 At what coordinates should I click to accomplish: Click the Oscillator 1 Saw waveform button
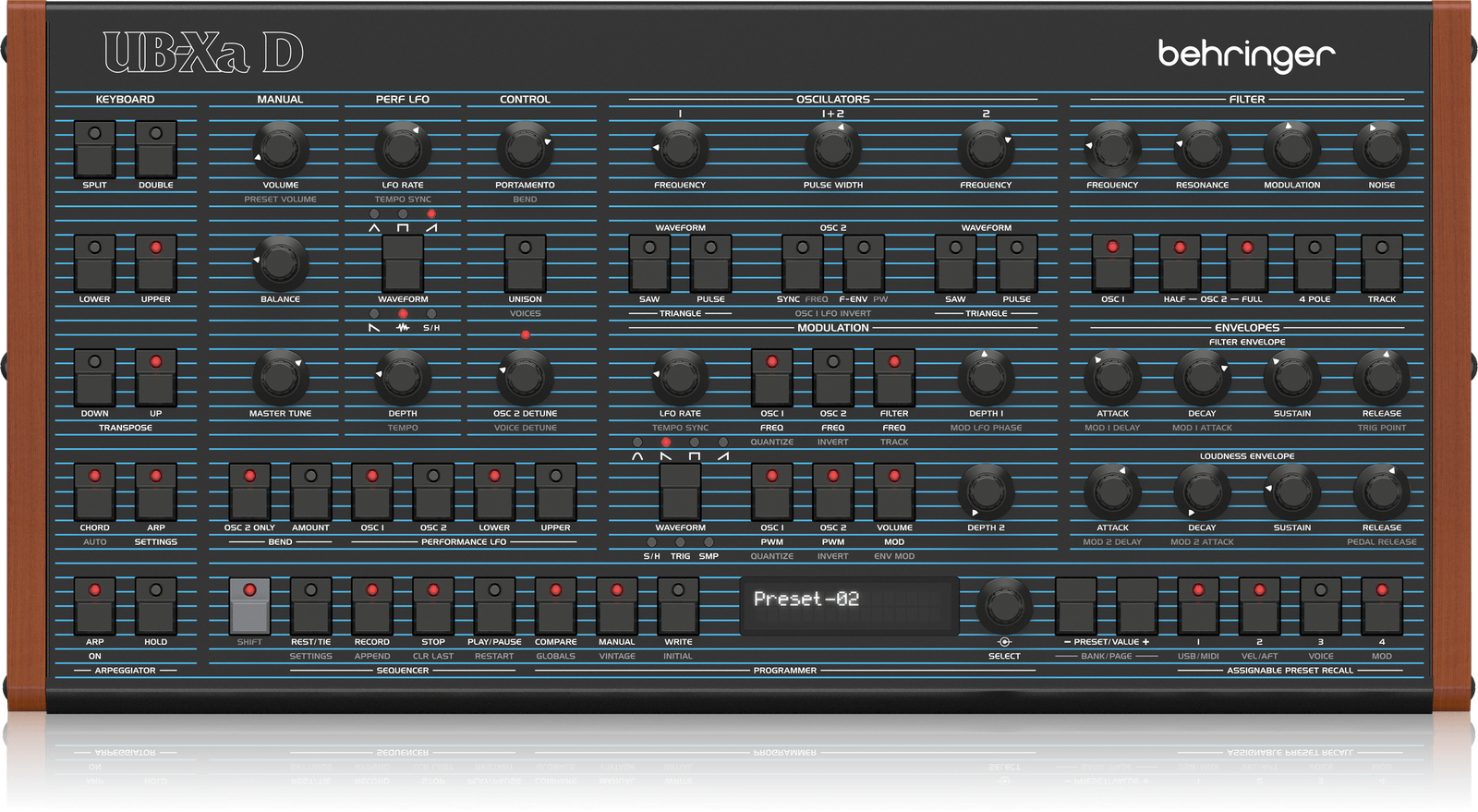[x=649, y=264]
